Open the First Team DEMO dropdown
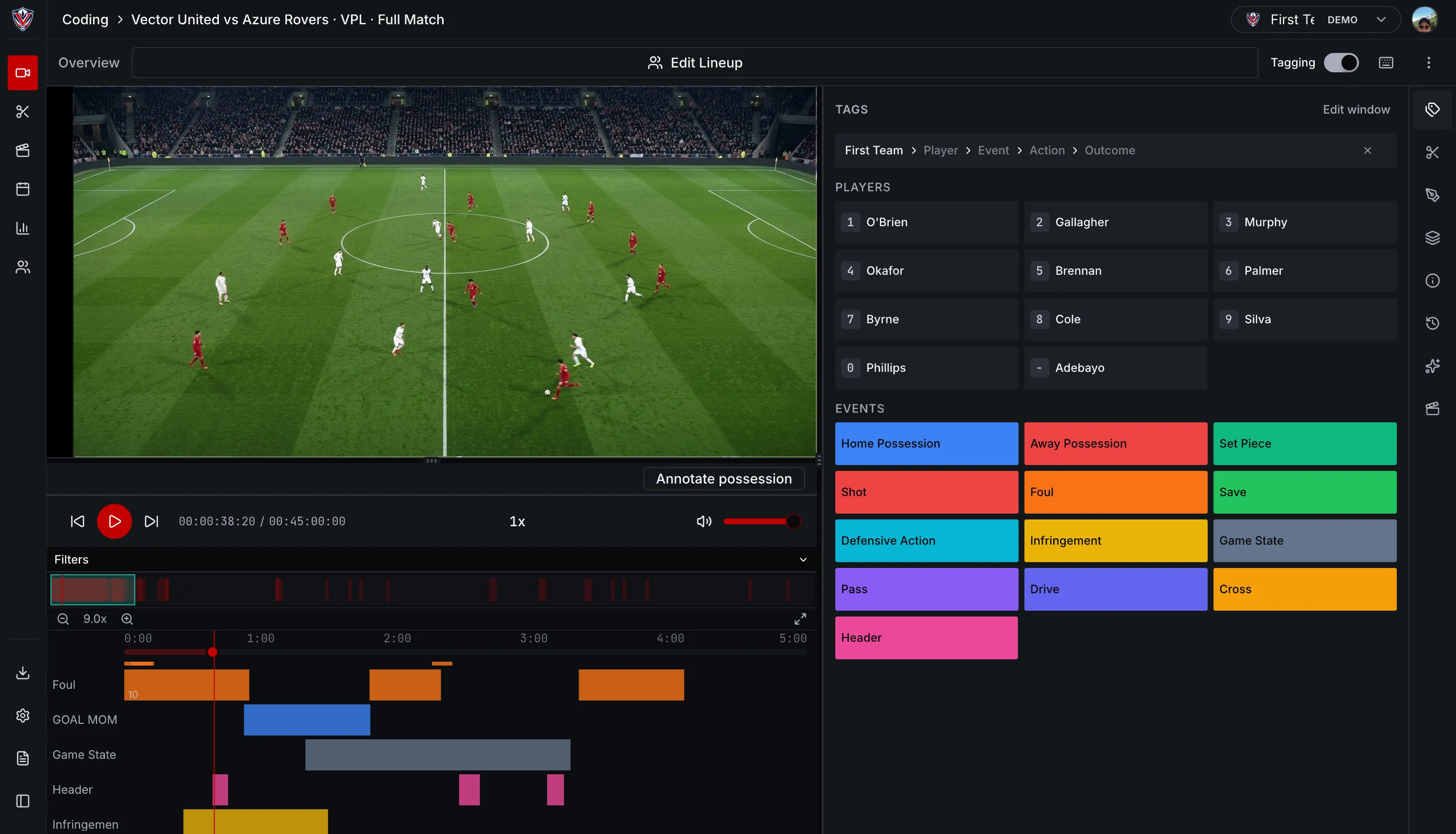 tap(1316, 19)
